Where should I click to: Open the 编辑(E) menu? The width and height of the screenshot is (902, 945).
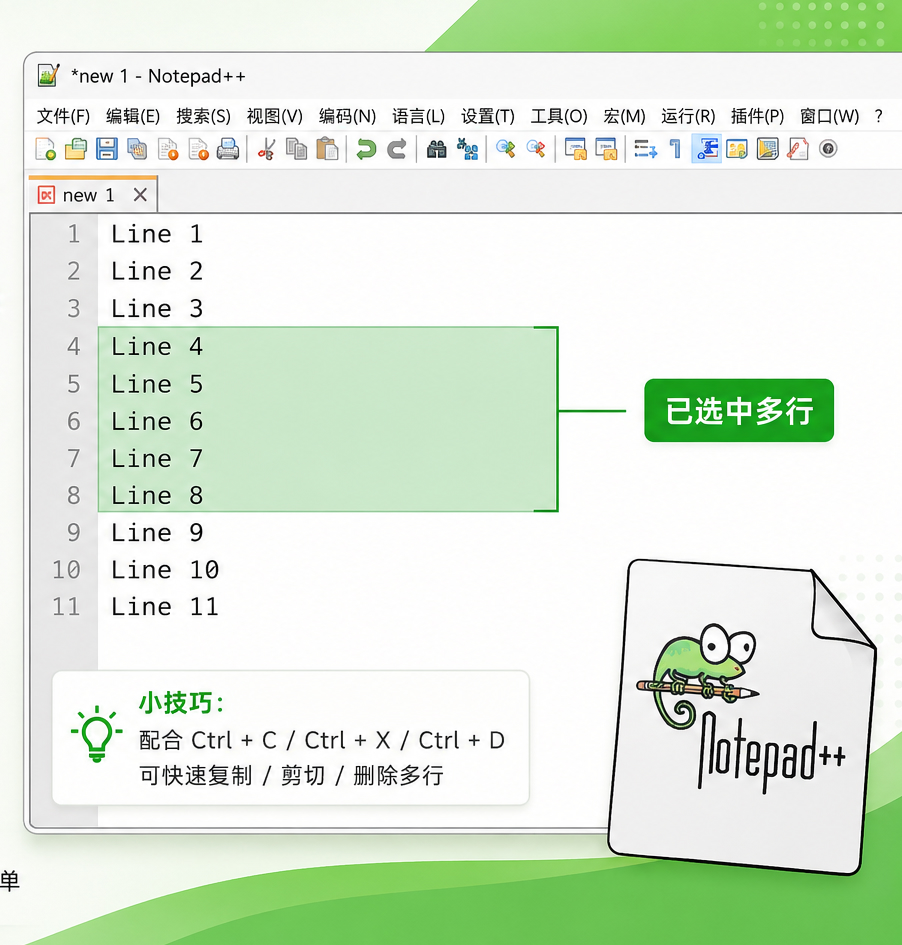pyautogui.click(x=133, y=116)
